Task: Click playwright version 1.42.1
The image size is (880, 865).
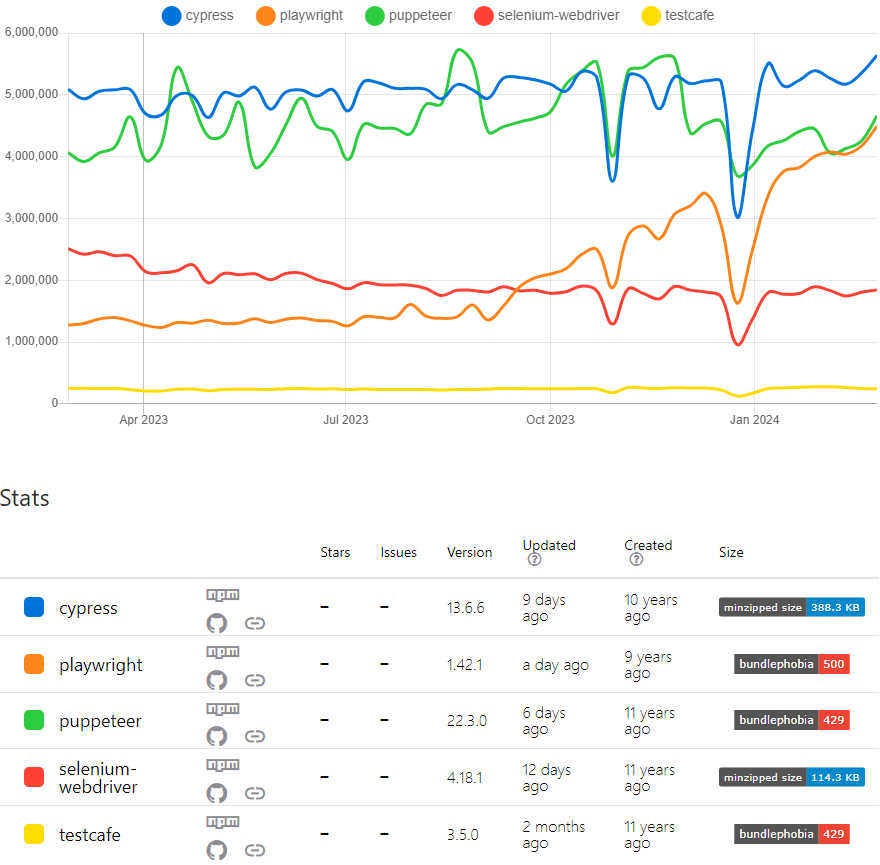Action: [465, 665]
